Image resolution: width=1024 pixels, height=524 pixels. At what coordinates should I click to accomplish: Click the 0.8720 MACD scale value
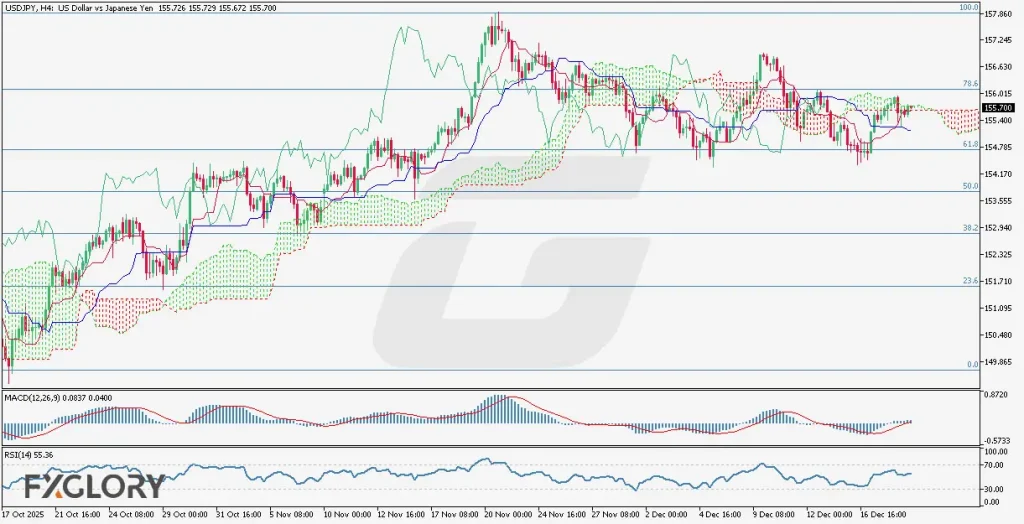(995, 397)
